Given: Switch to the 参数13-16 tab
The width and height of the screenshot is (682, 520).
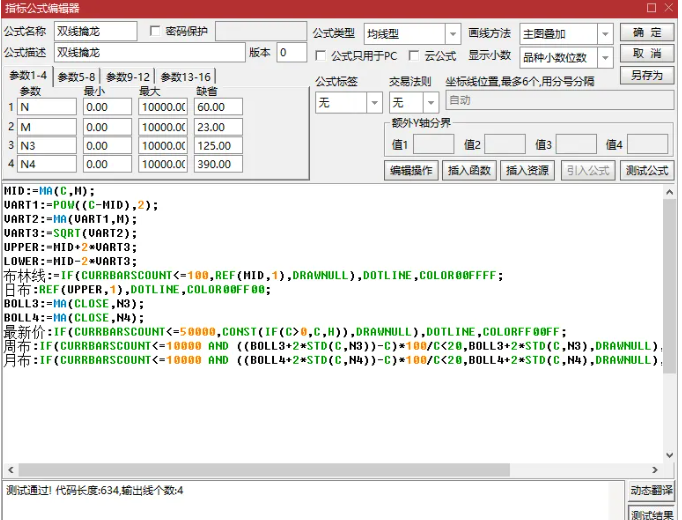Looking at the screenshot, I should pyautogui.click(x=185, y=77).
